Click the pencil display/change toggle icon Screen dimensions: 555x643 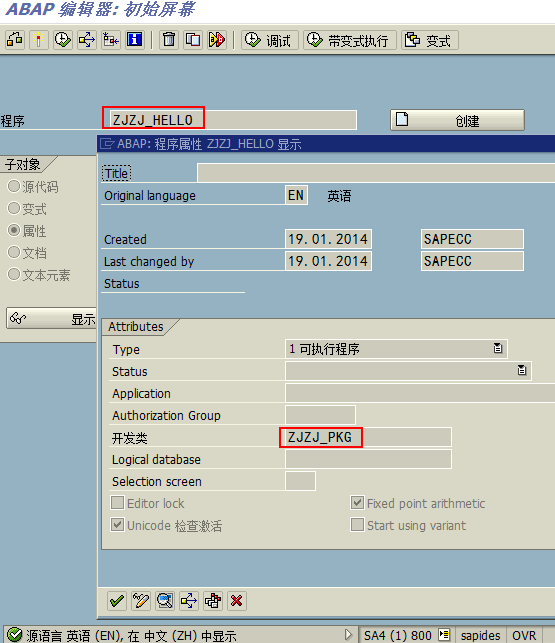pos(141,601)
